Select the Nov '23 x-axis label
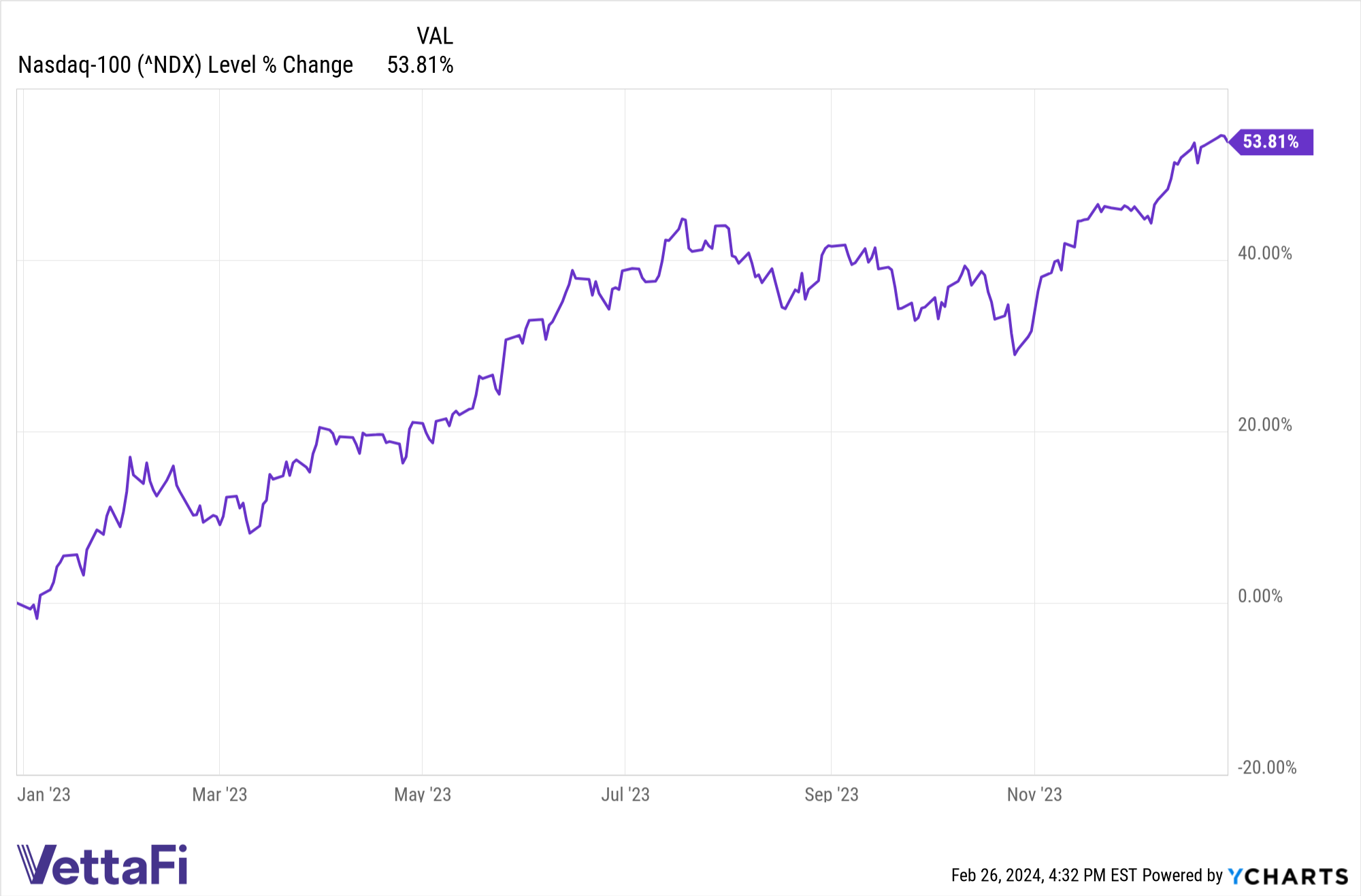This screenshot has height=896, width=1361. pyautogui.click(x=1034, y=794)
